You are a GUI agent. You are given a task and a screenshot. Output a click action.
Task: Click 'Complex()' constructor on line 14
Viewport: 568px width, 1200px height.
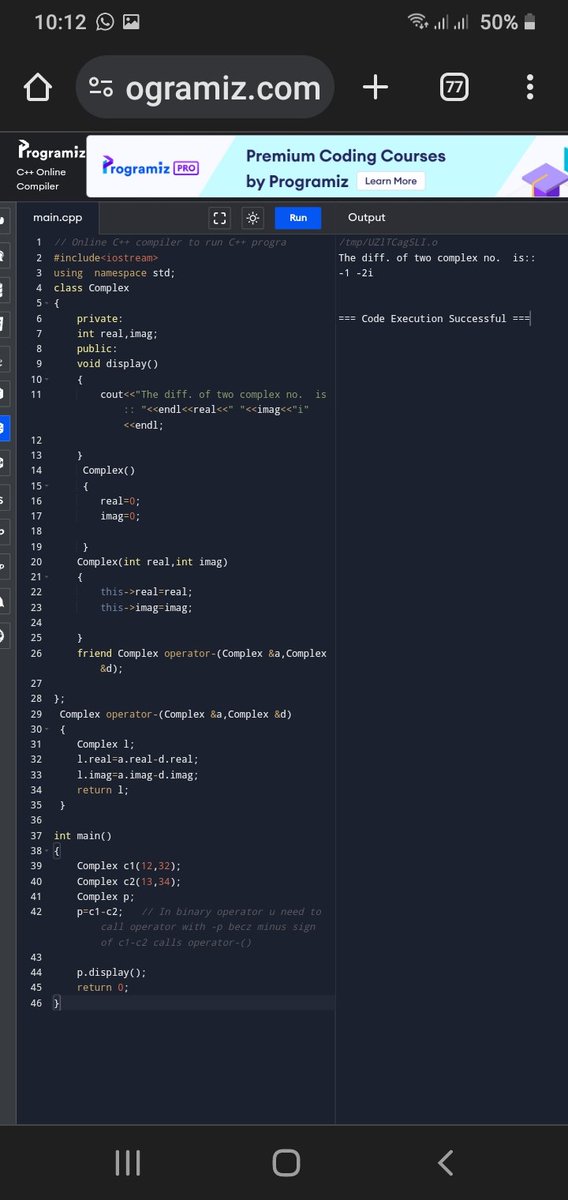tap(109, 470)
